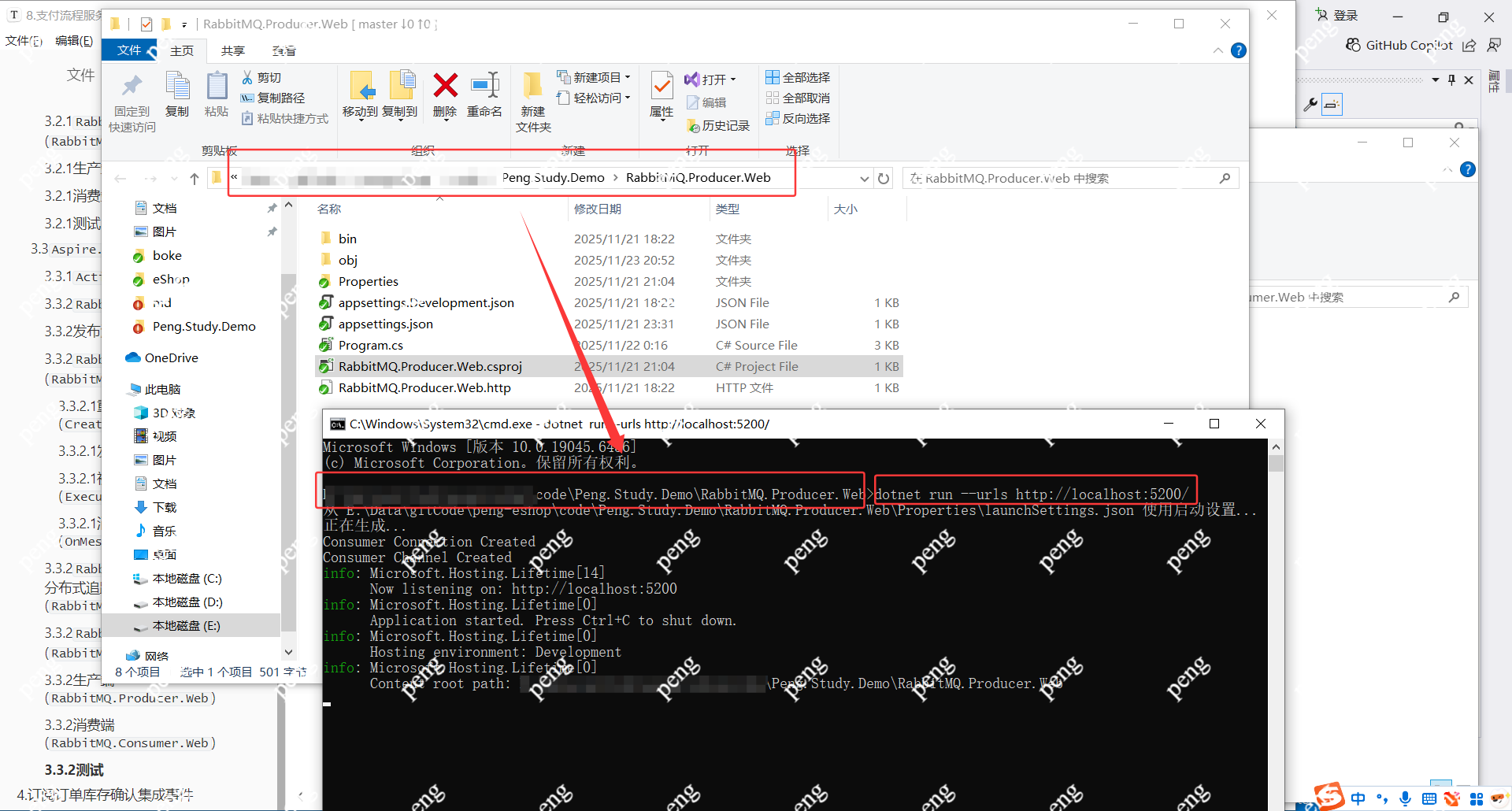Screen dimensions: 1512x811
Task: Click the cmd window scroll-up arrow
Action: point(1276,446)
